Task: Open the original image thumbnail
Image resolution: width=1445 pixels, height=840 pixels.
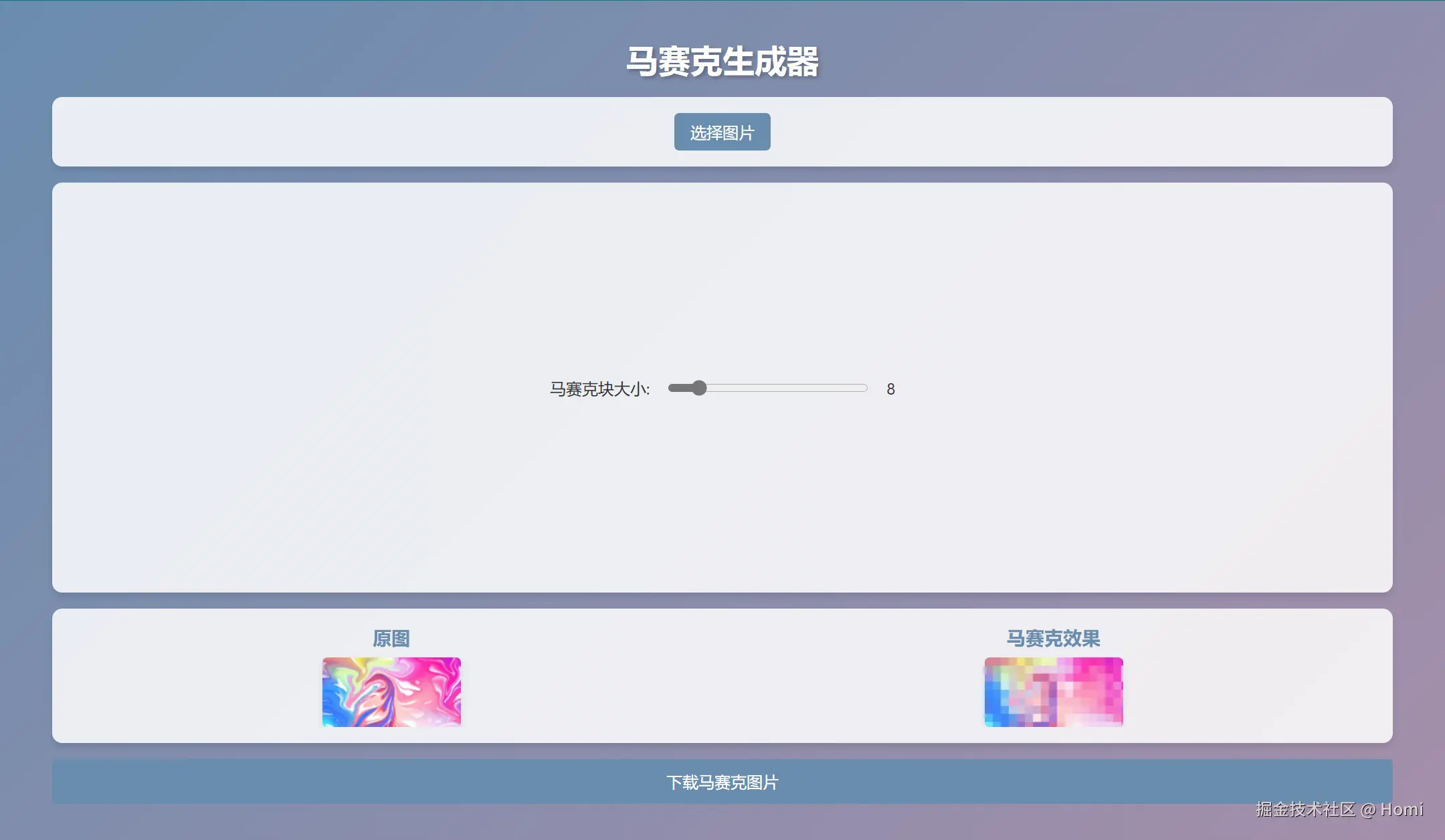Action: coord(391,692)
